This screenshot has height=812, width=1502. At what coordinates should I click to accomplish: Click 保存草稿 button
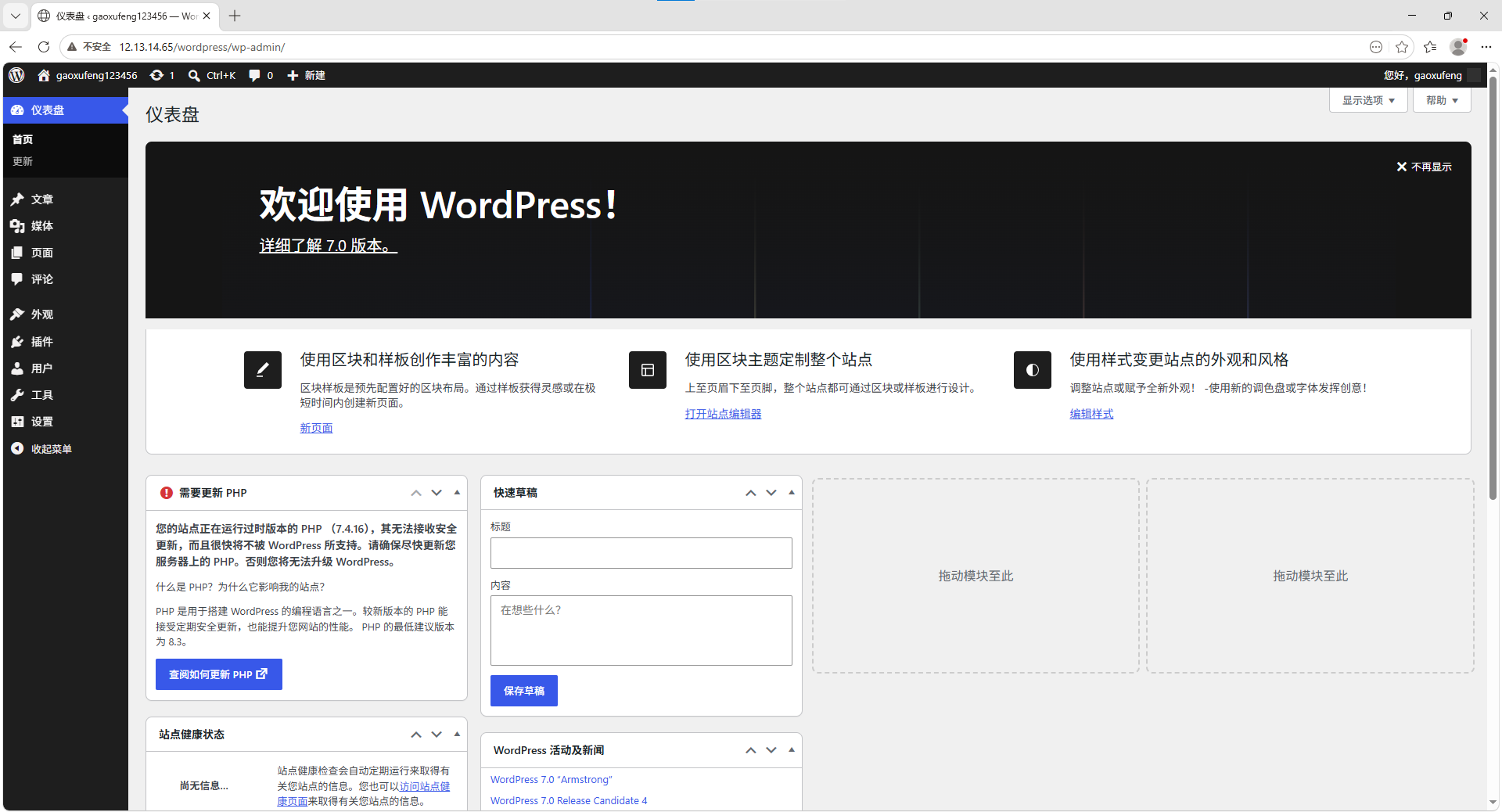524,691
